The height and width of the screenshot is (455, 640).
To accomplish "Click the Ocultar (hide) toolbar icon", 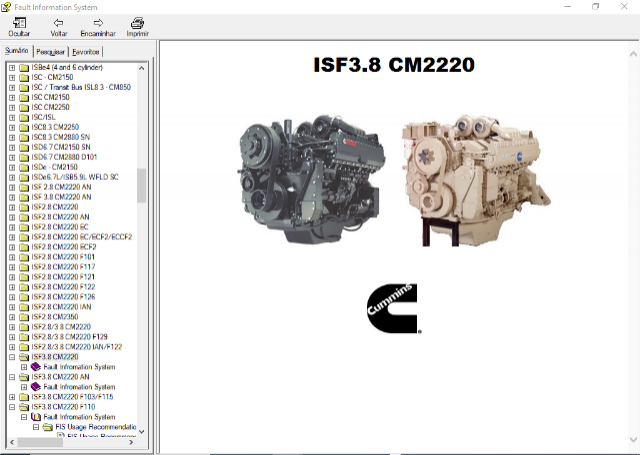I will 19,23.
